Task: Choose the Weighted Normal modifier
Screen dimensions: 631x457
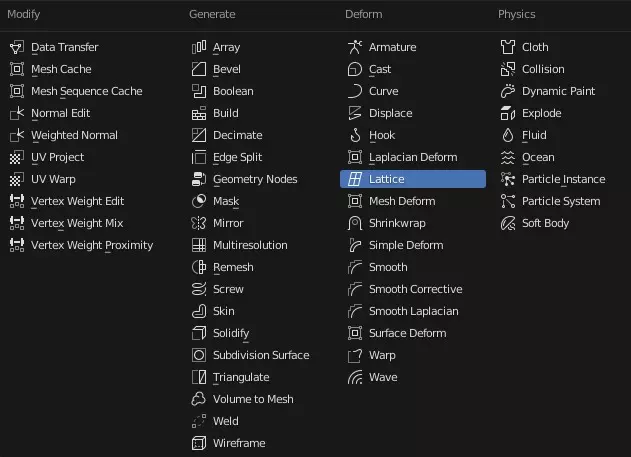Action: point(64,135)
